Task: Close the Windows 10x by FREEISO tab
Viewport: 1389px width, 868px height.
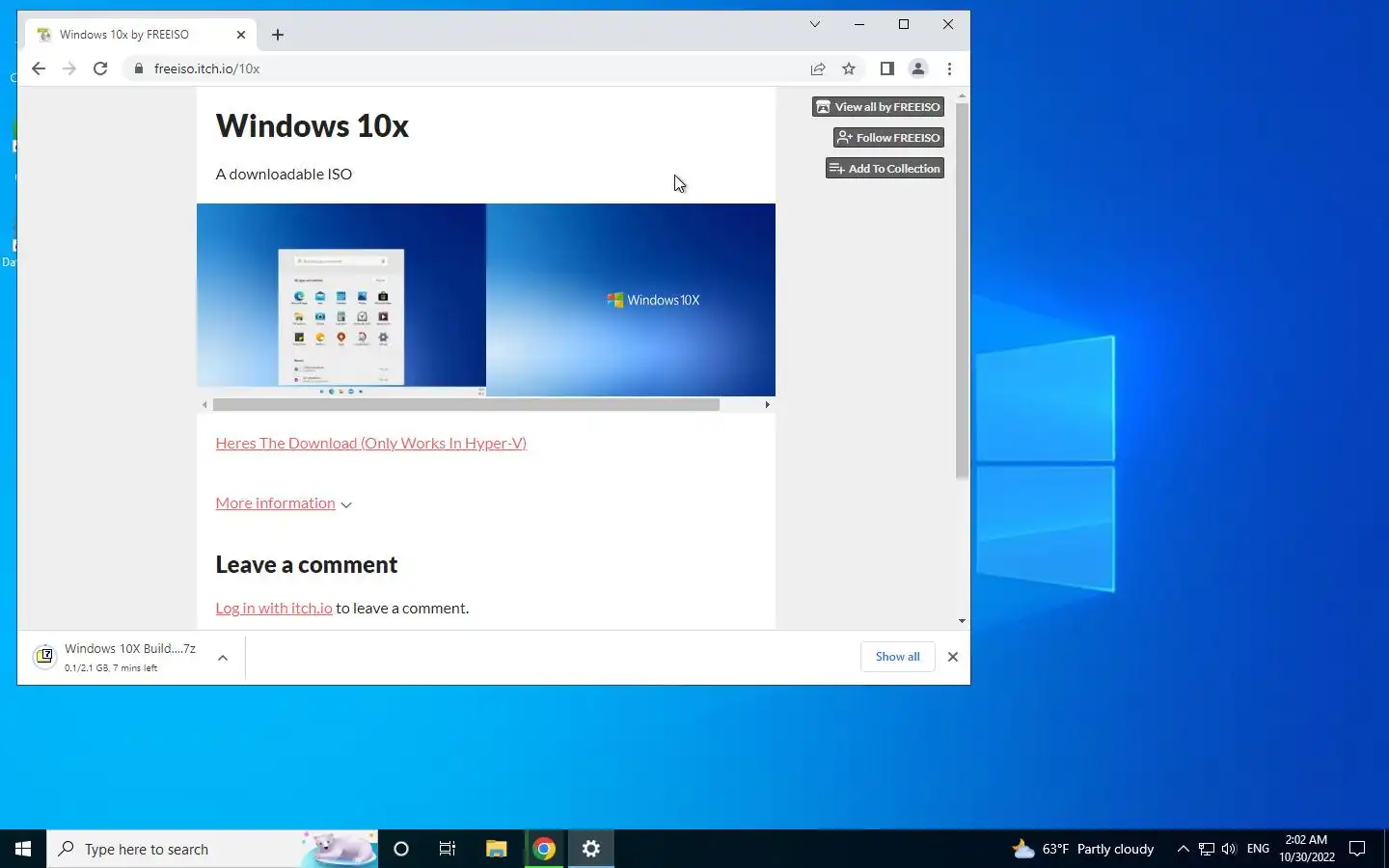Action: 241,35
